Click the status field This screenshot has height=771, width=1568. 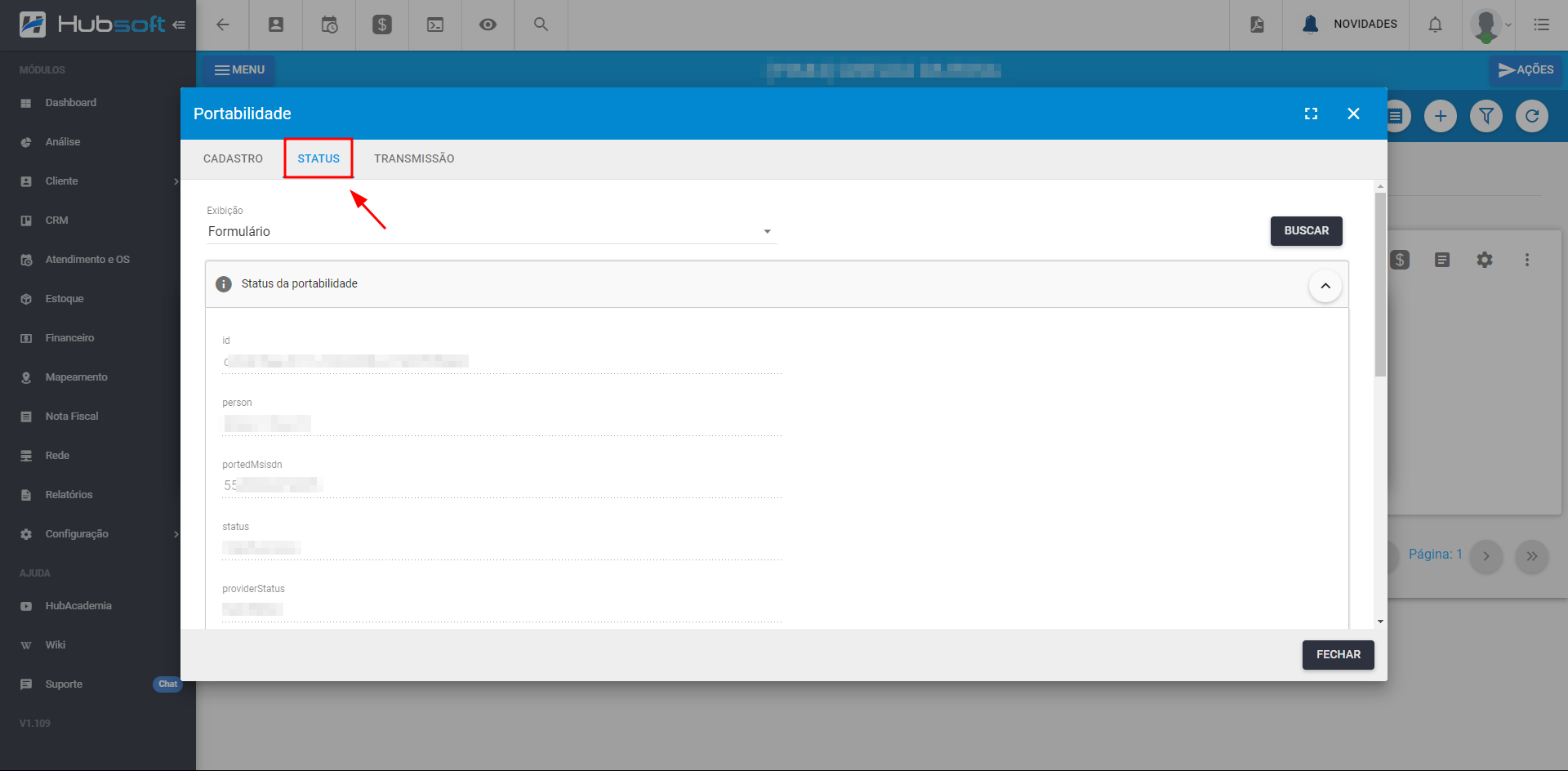[x=501, y=548]
